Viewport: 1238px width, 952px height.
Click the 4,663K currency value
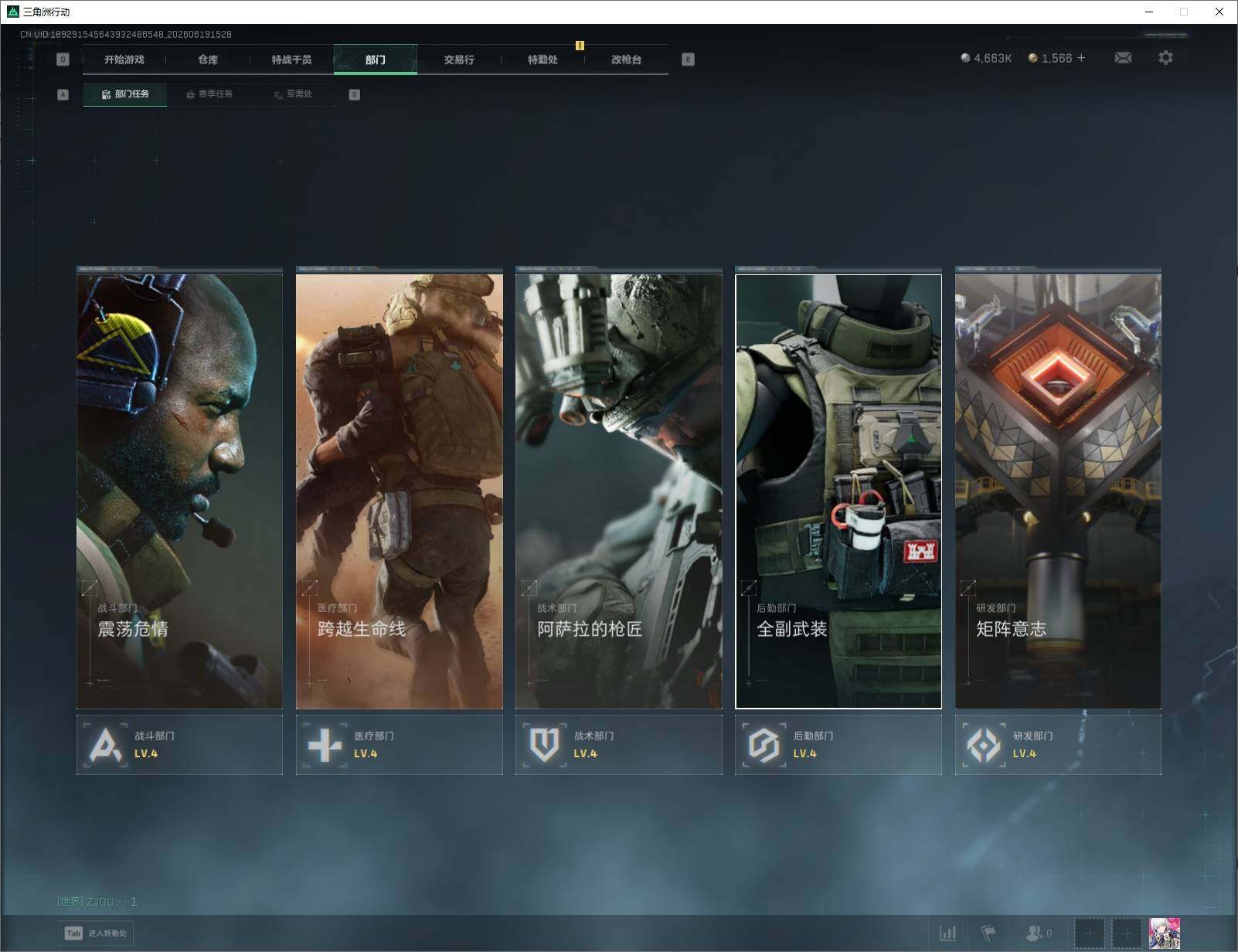[x=992, y=58]
